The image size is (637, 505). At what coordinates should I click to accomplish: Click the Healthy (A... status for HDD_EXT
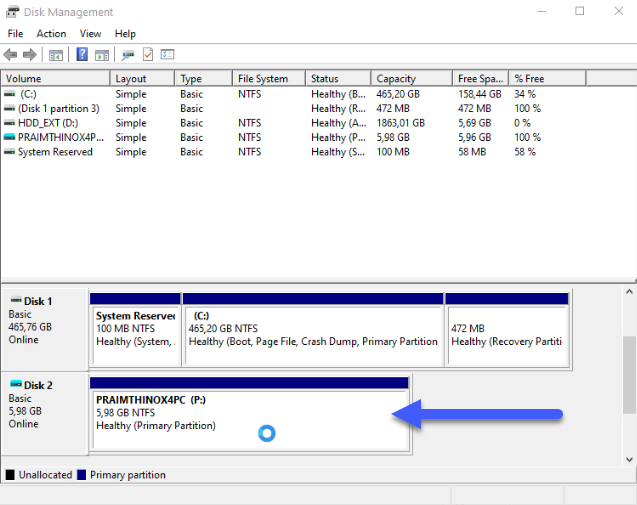pos(339,123)
